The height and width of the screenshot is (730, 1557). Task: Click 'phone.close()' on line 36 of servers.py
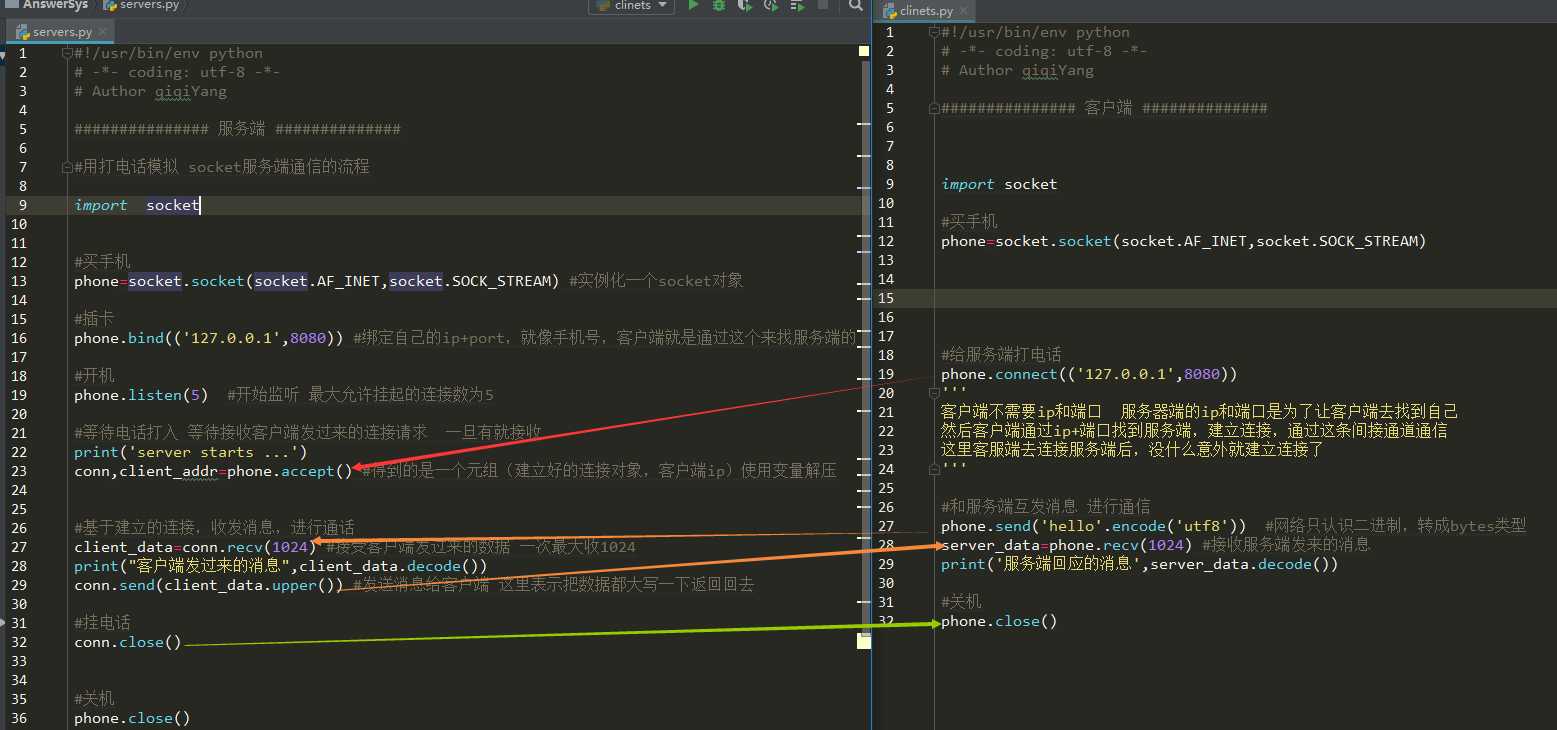click(132, 718)
